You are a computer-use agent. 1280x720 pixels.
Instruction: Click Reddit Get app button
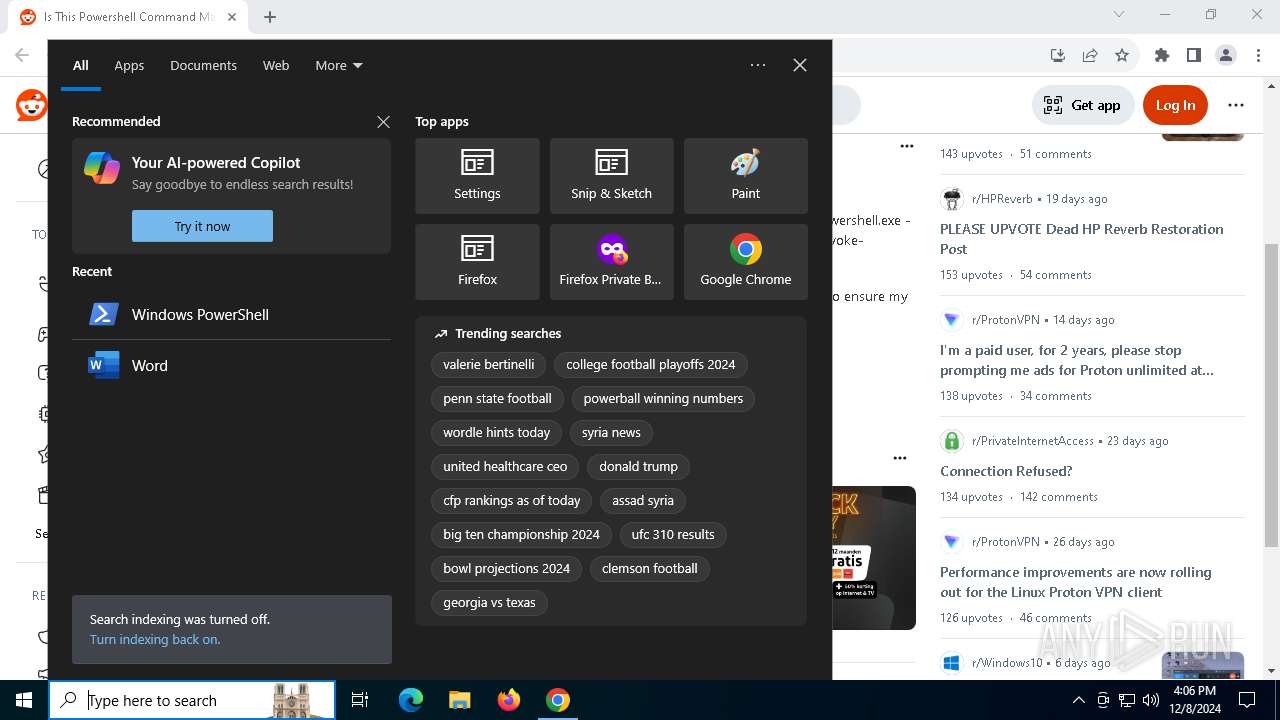coord(1082,105)
